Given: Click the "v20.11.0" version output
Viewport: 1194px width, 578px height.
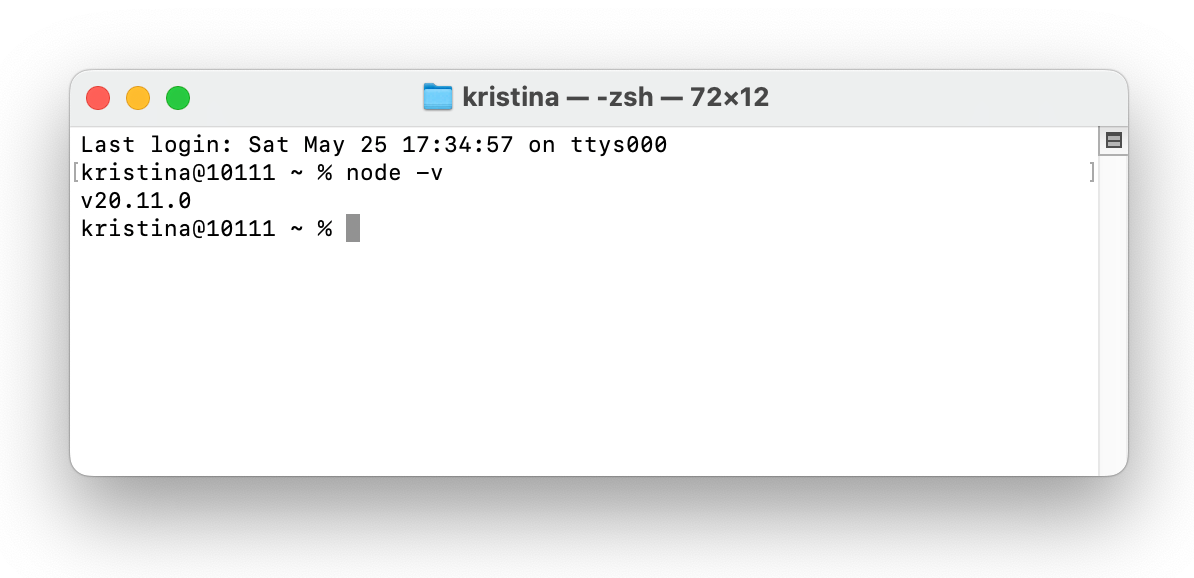Looking at the screenshot, I should pos(136,201).
